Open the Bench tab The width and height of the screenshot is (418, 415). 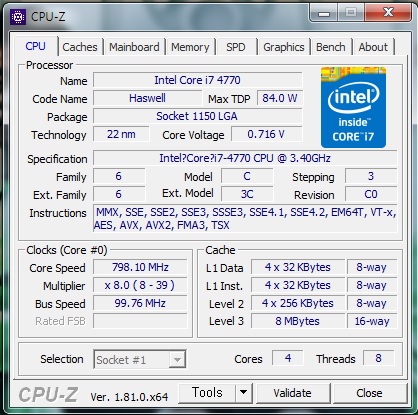pos(331,47)
